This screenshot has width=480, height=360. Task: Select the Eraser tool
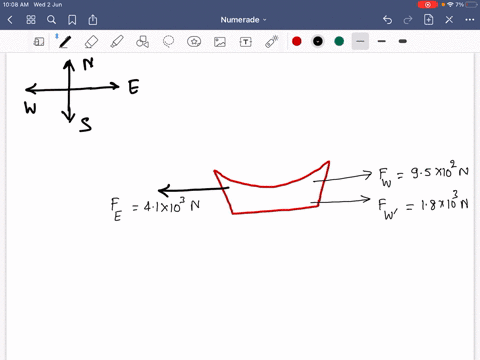point(91,42)
